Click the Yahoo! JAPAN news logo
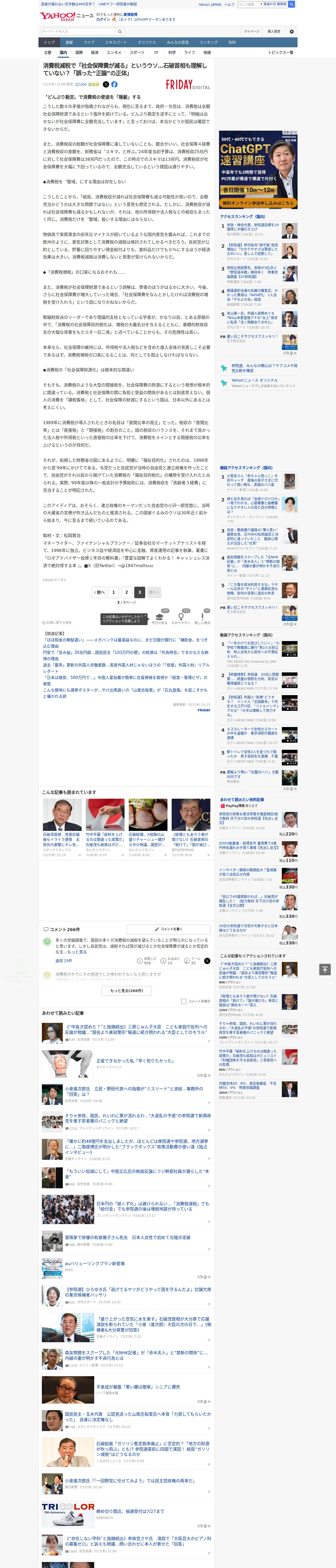The image size is (336, 1568). 66,16
